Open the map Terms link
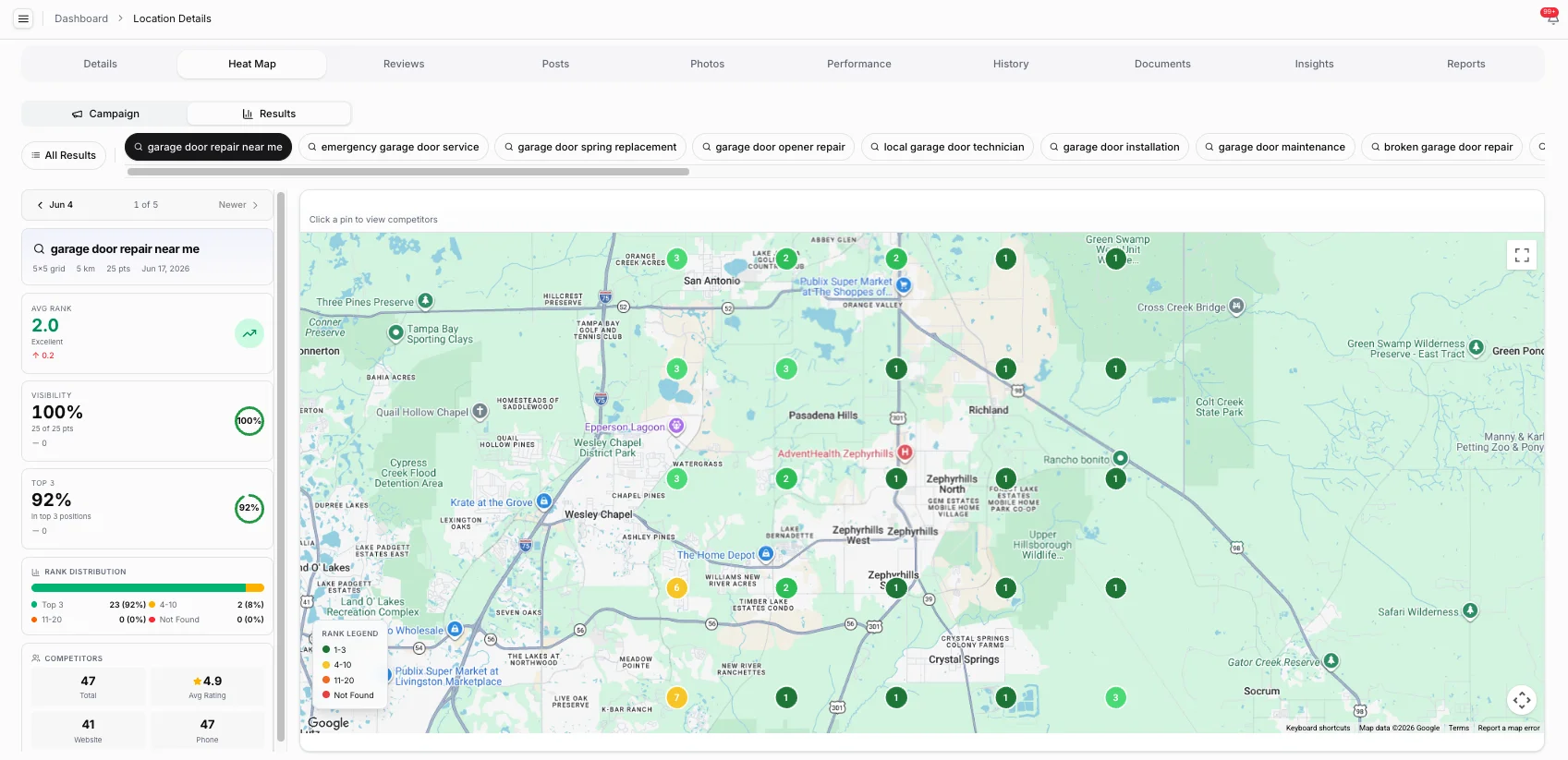Image resolution: width=1568 pixels, height=760 pixels. point(1458,728)
